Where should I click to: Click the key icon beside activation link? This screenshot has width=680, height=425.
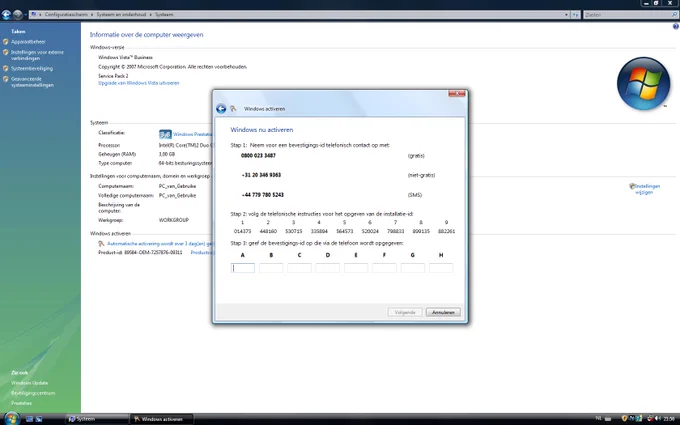point(101,244)
